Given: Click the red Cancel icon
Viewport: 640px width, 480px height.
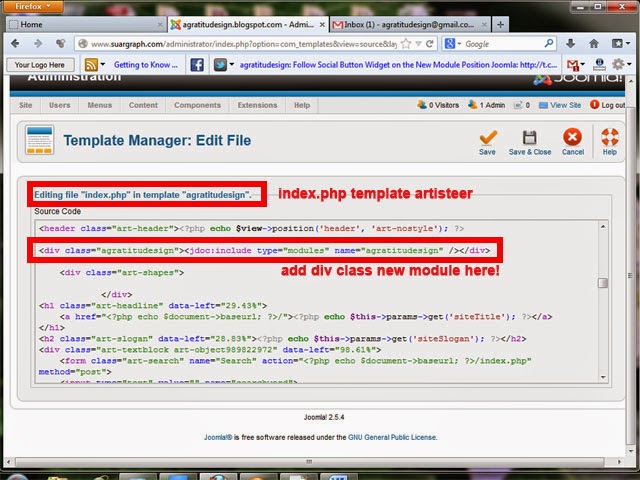Looking at the screenshot, I should point(572,137).
